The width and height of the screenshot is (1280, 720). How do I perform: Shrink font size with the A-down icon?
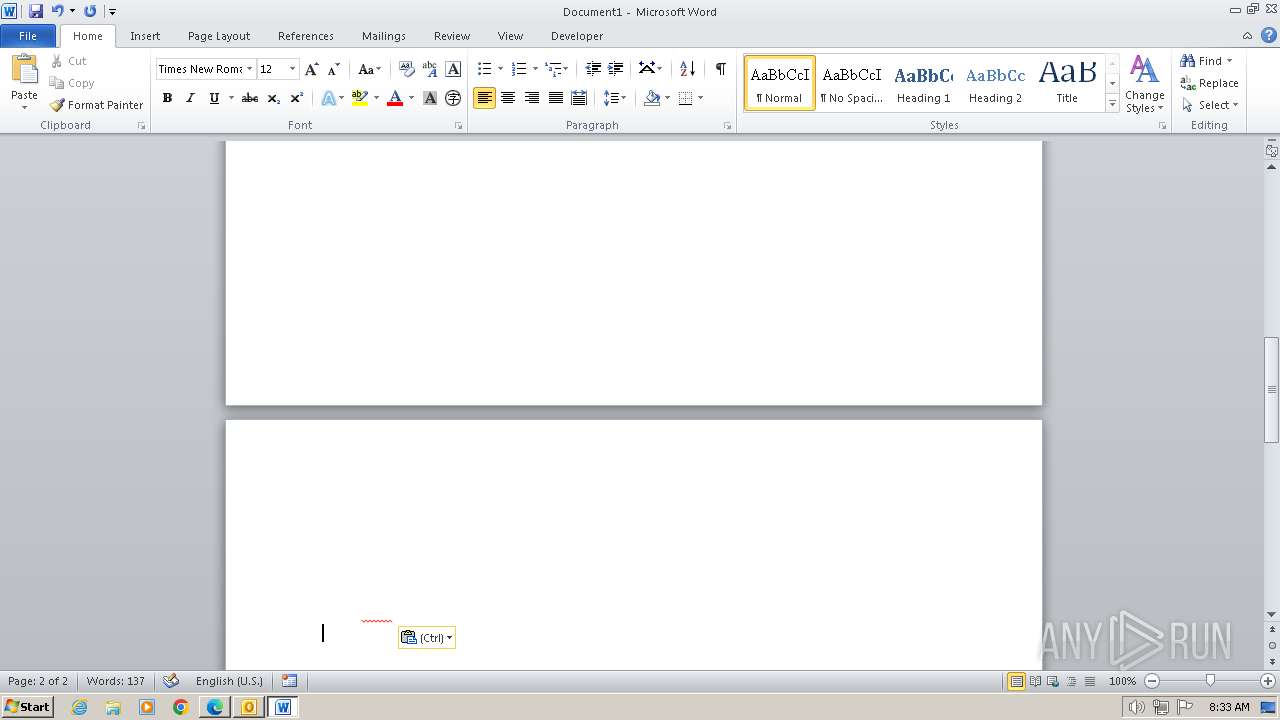334,69
